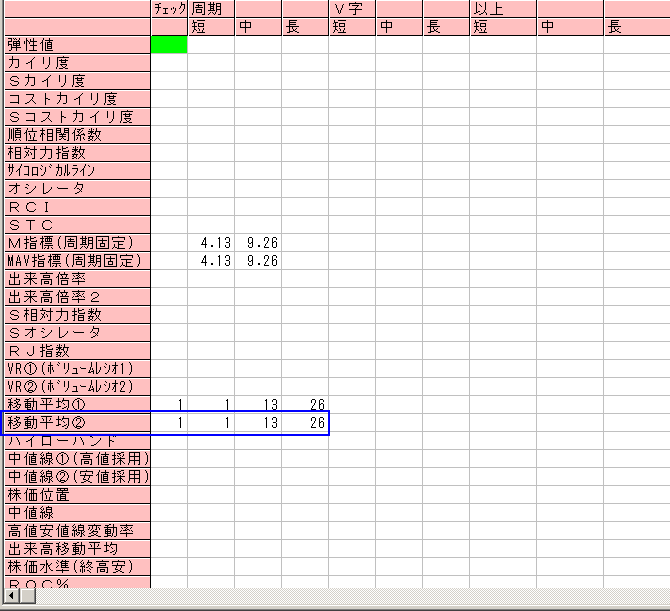The height and width of the screenshot is (611, 670).
Task: Select the Sカイリ度 row label
Action: point(77,81)
